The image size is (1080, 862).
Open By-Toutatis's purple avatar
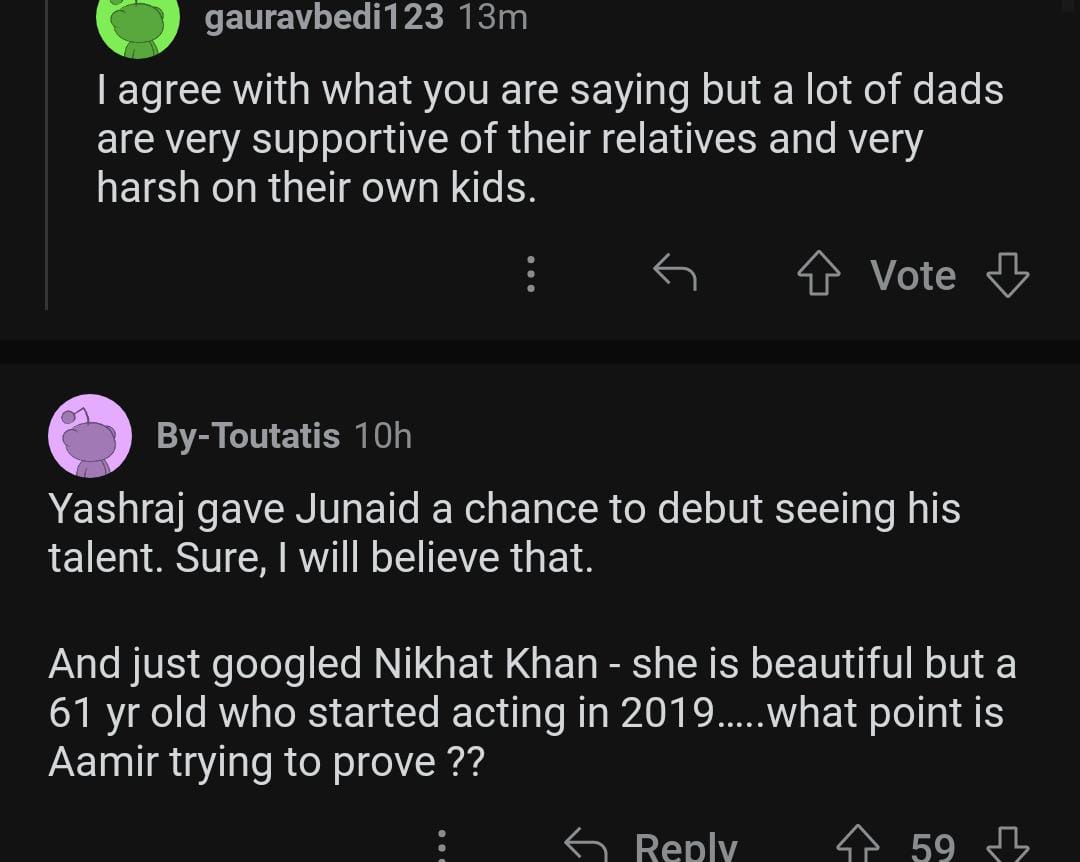pyautogui.click(x=90, y=436)
